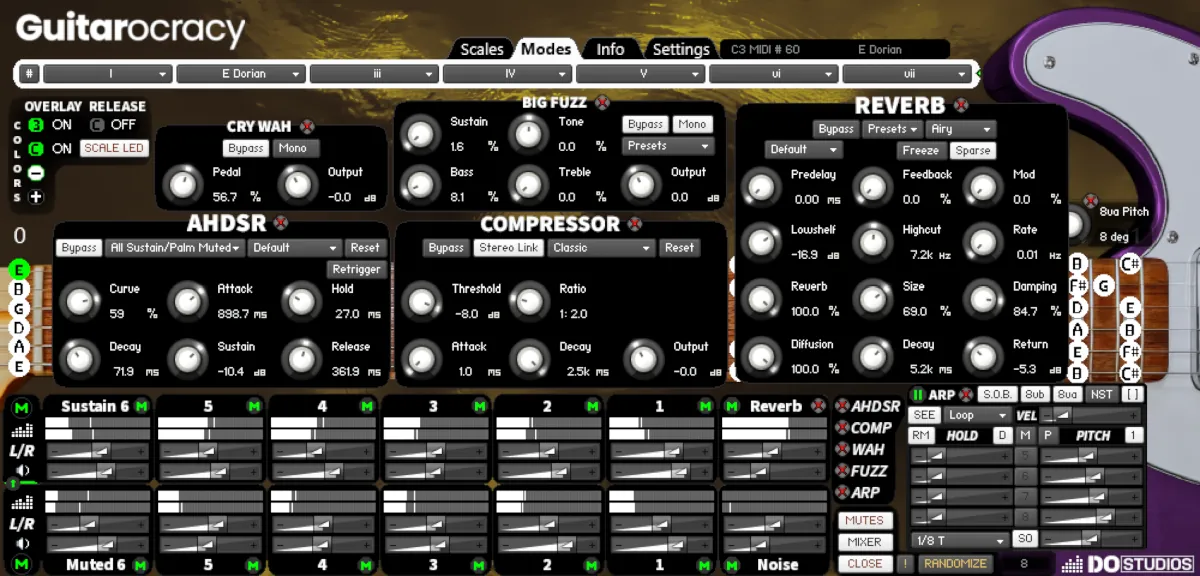Toggle Big Fuzz Bypass

[645, 124]
